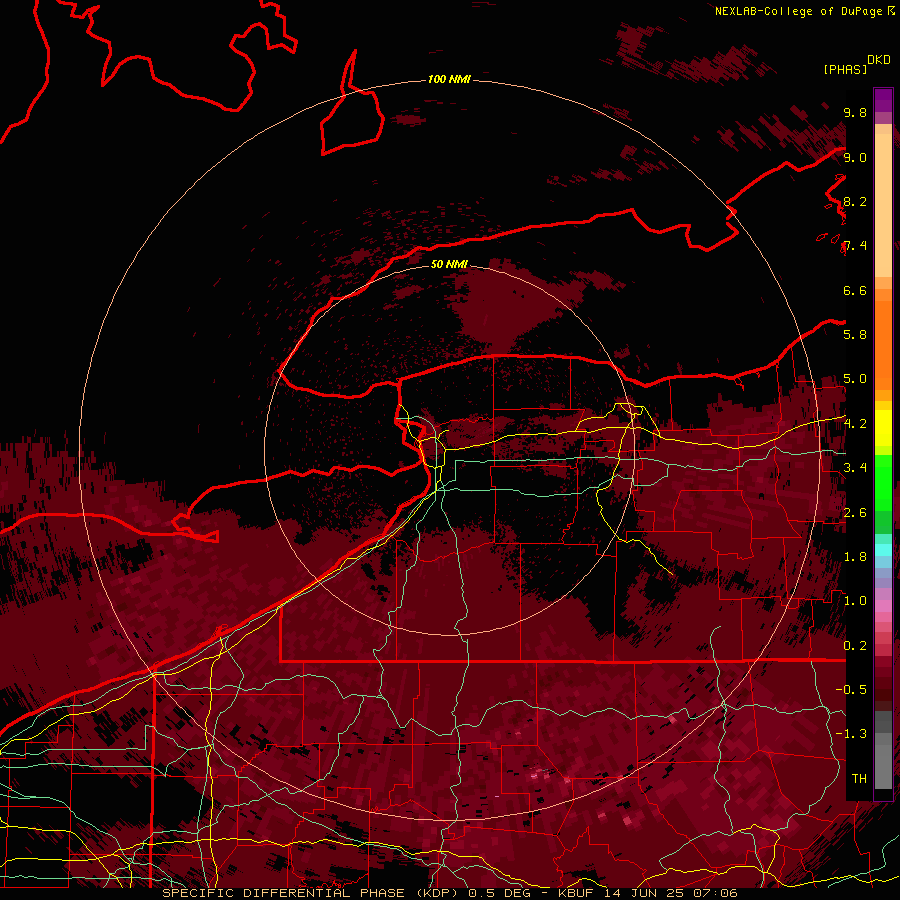Click the 3.4 legend value
This screenshot has height=900, width=900.
tap(855, 467)
